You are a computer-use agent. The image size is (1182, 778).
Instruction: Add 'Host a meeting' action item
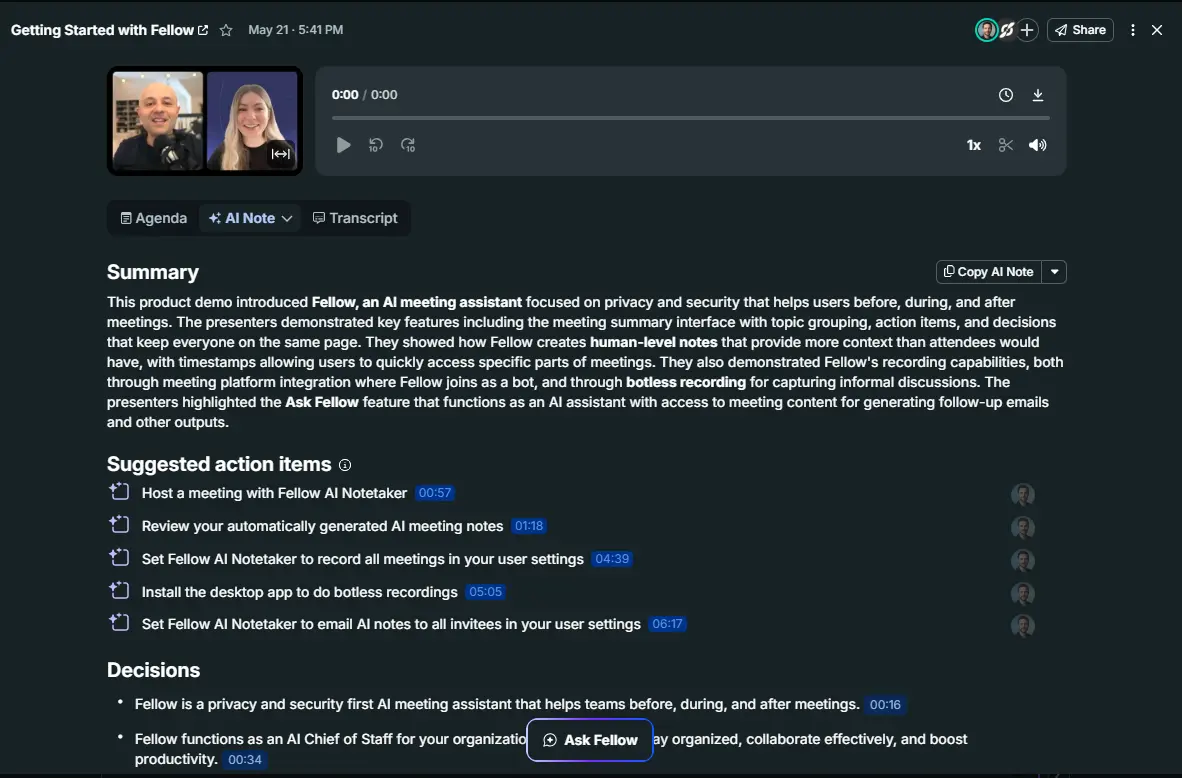tap(119, 492)
